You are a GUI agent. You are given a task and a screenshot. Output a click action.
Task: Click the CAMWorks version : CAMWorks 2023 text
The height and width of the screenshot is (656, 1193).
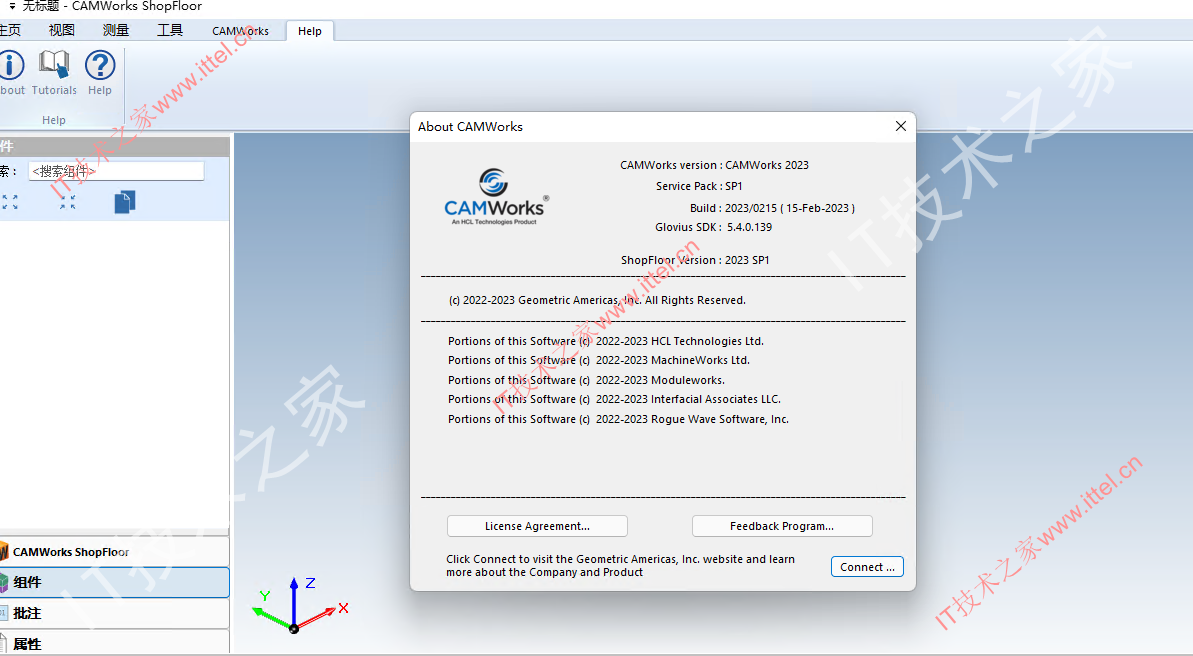click(714, 165)
